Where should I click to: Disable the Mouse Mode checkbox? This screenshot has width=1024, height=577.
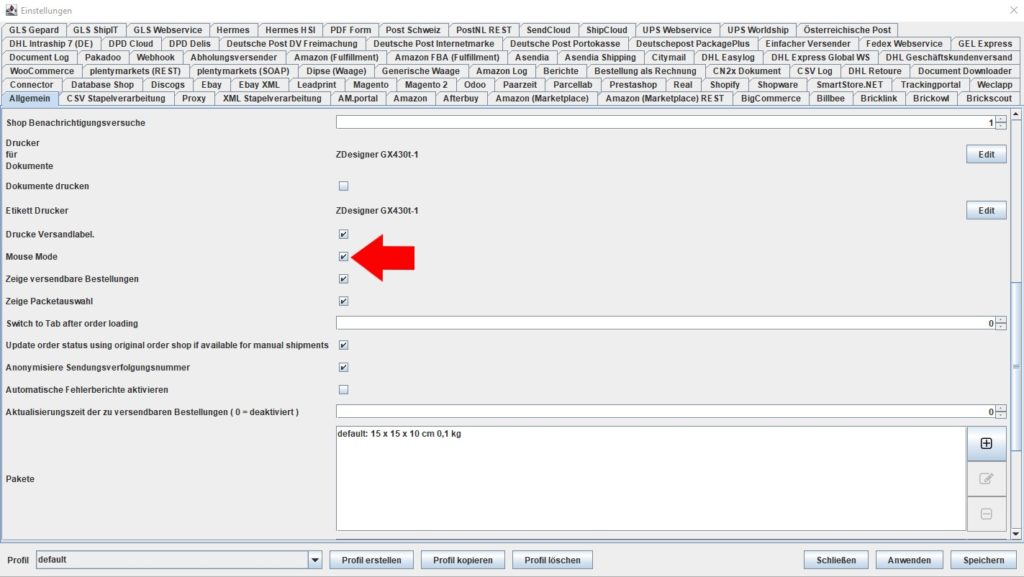pyautogui.click(x=344, y=257)
